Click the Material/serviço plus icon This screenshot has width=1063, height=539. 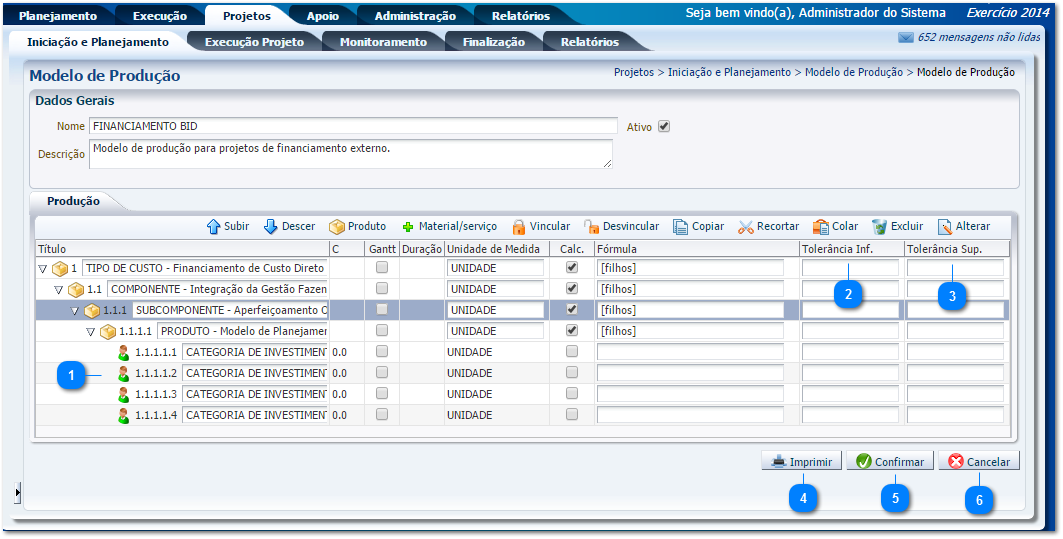(408, 227)
